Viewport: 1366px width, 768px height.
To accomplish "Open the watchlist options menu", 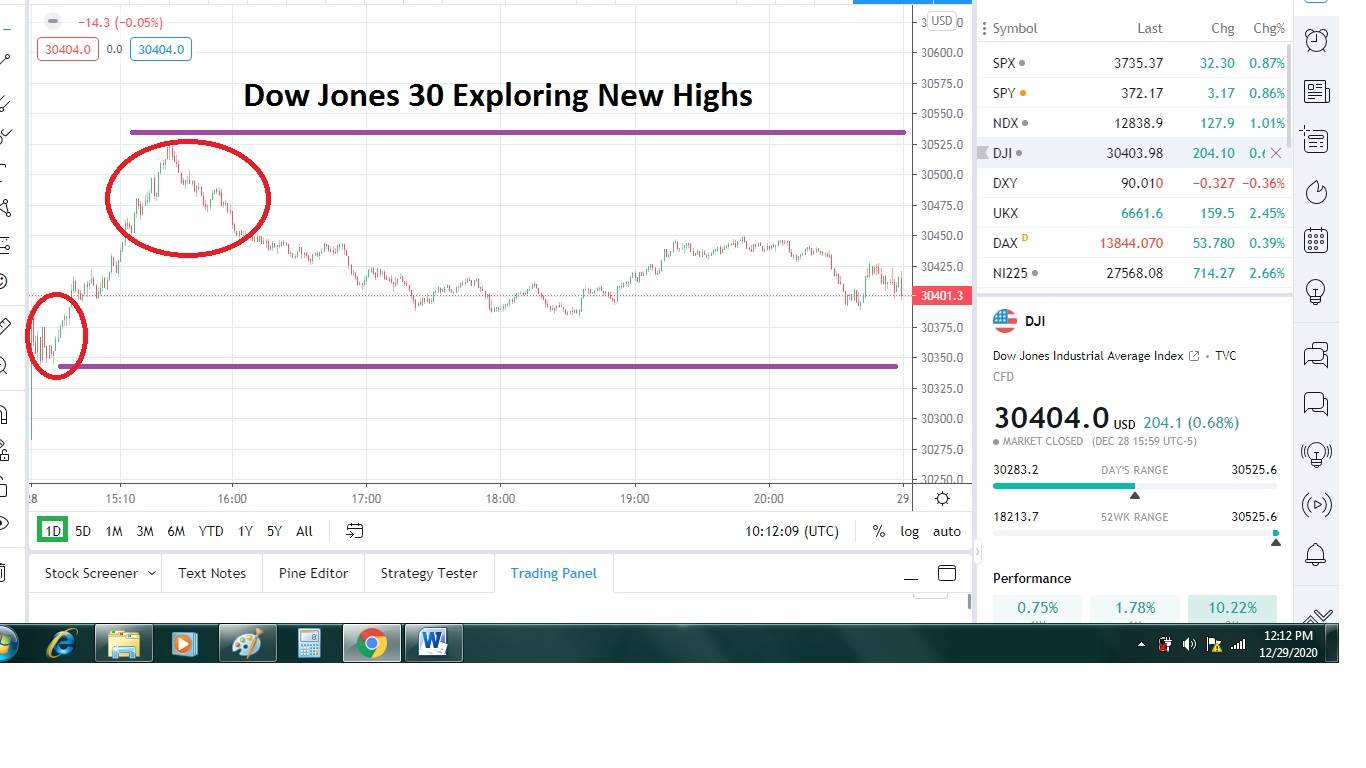I will pos(984,28).
